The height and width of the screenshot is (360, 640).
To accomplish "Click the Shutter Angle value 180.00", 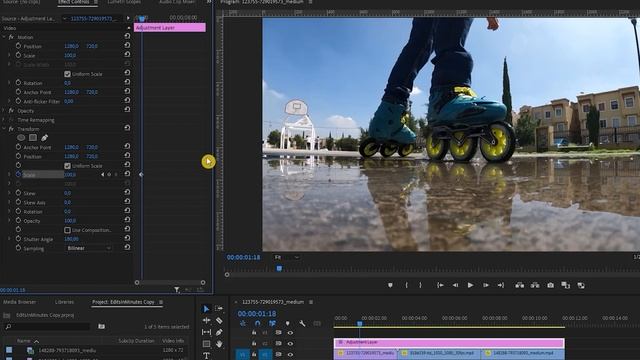I will [x=71, y=239].
